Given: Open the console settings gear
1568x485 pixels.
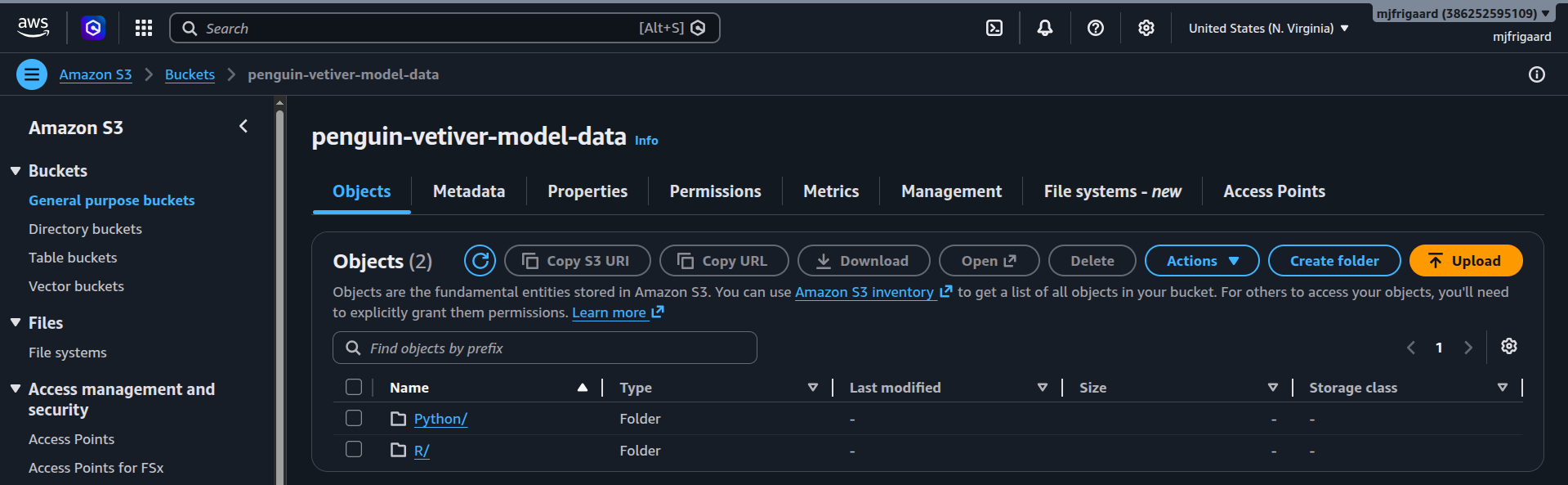Looking at the screenshot, I should [x=1146, y=28].
